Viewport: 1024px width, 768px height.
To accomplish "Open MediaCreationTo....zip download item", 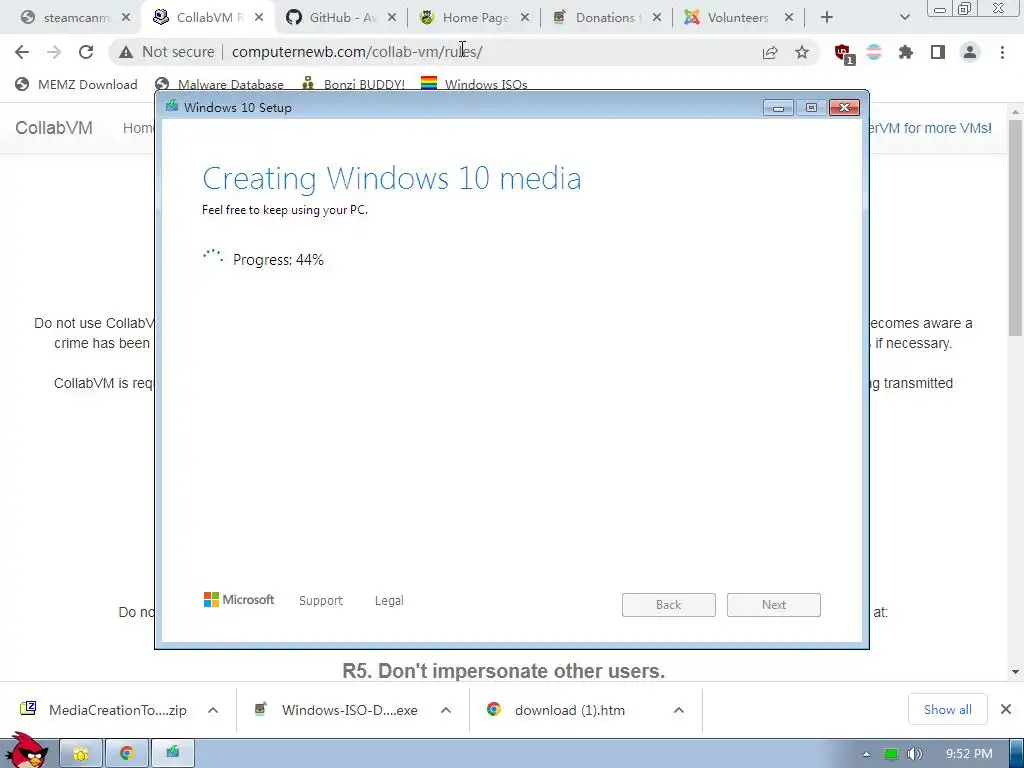I will coord(104,710).
